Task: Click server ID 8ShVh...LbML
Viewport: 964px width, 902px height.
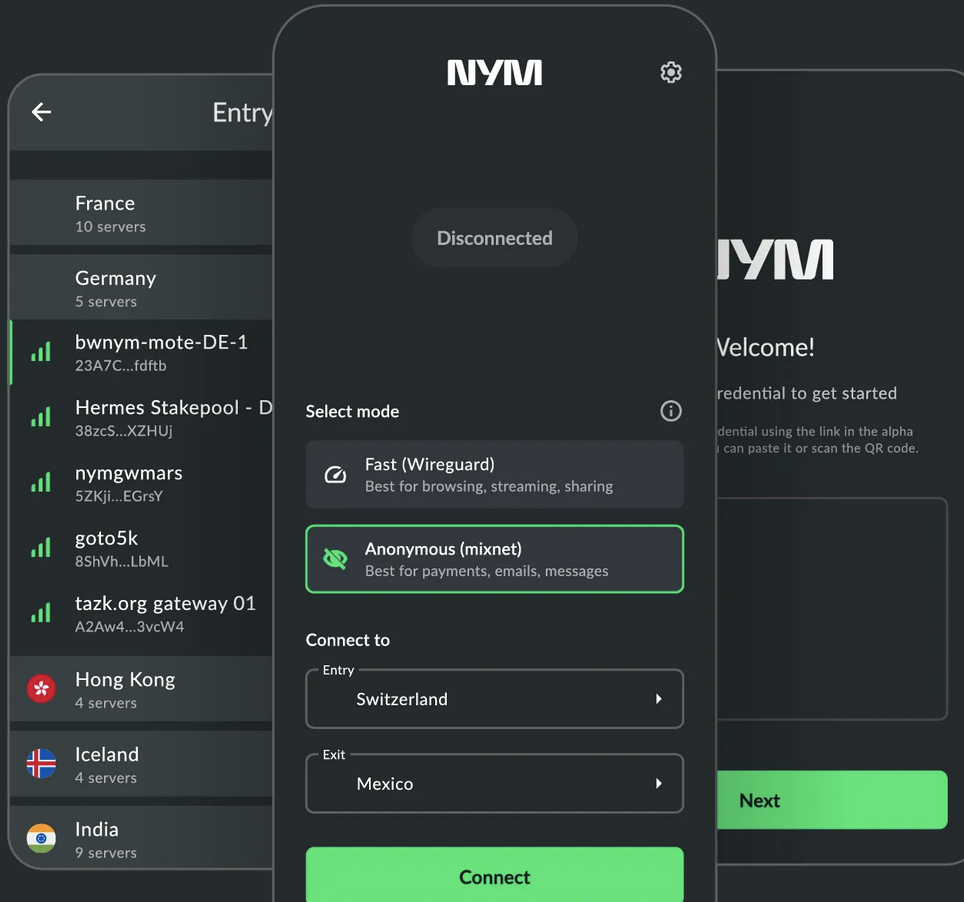Action: coord(121,561)
